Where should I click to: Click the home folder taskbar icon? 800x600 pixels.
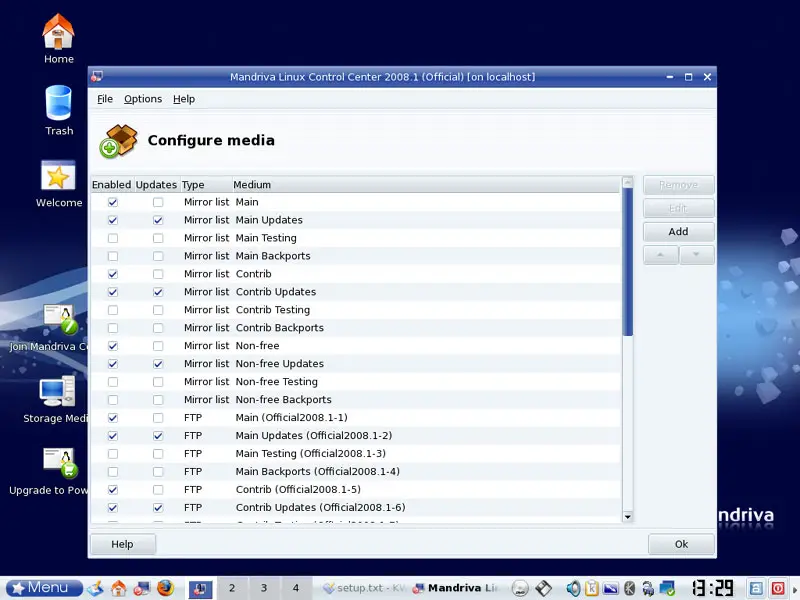pos(118,588)
